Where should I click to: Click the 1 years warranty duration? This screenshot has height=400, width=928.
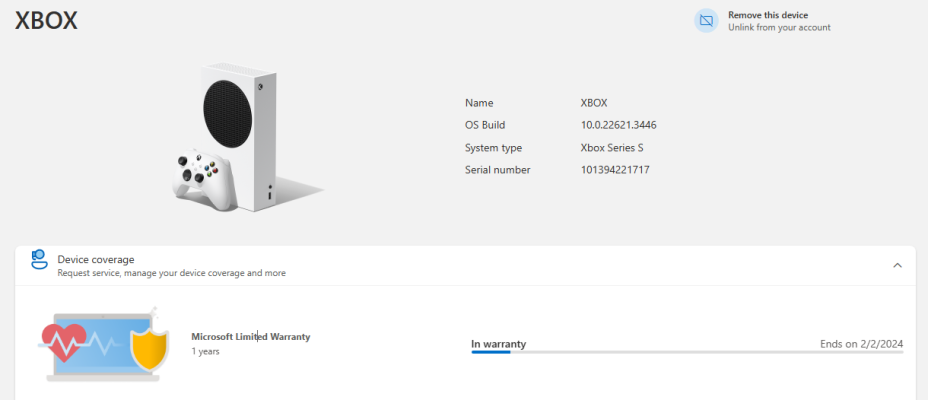pyautogui.click(x=205, y=351)
